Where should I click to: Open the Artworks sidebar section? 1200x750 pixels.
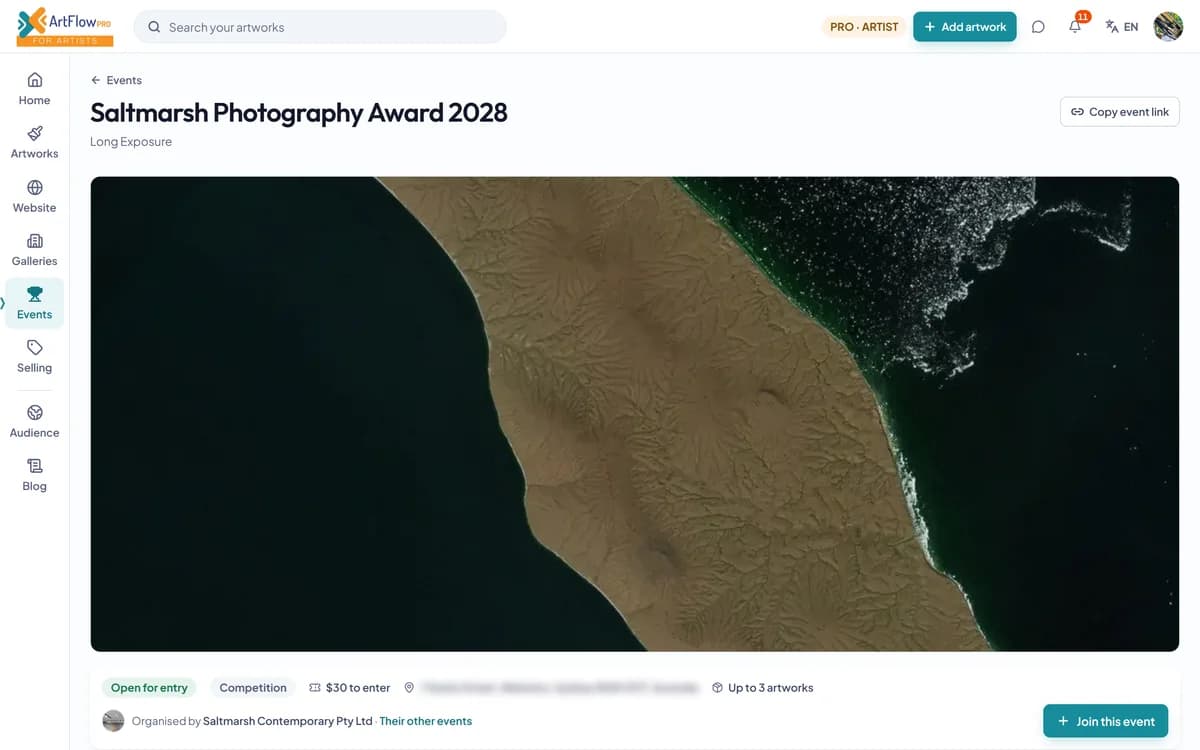[x=34, y=142]
